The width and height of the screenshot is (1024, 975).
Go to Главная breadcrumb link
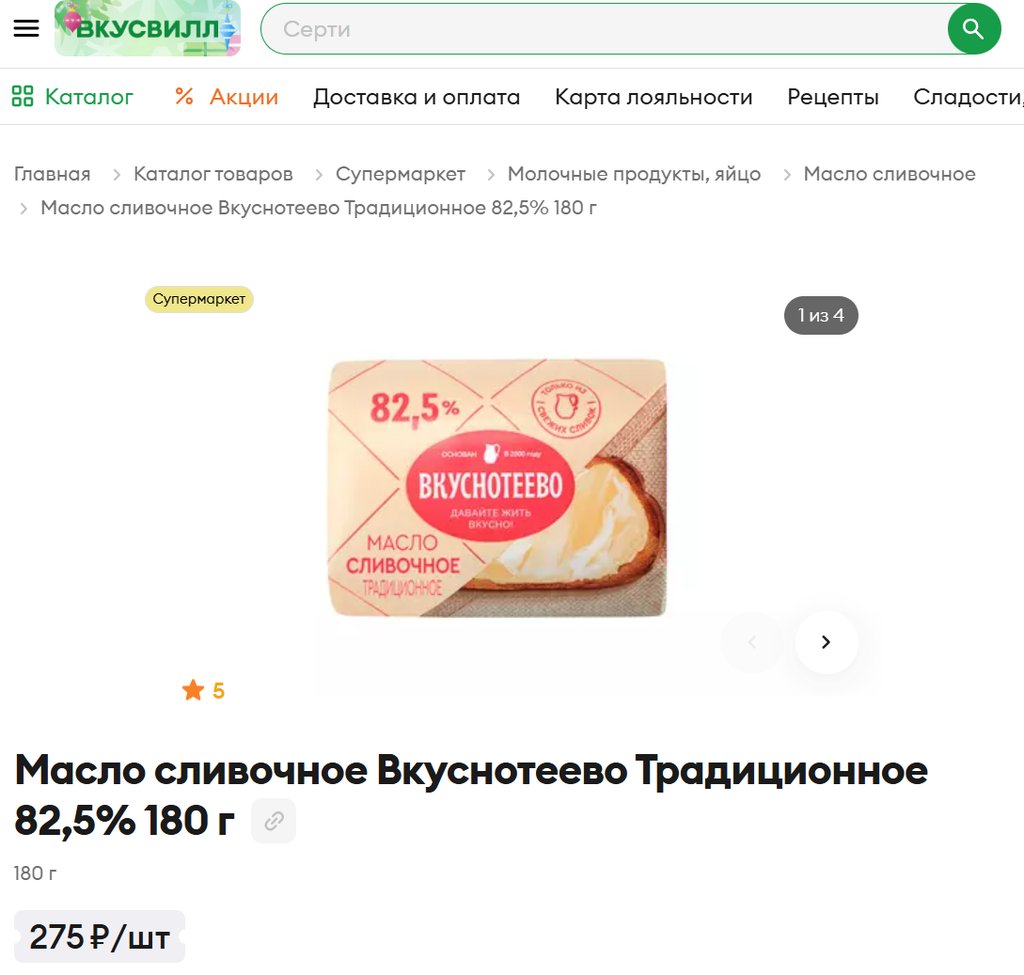[52, 174]
